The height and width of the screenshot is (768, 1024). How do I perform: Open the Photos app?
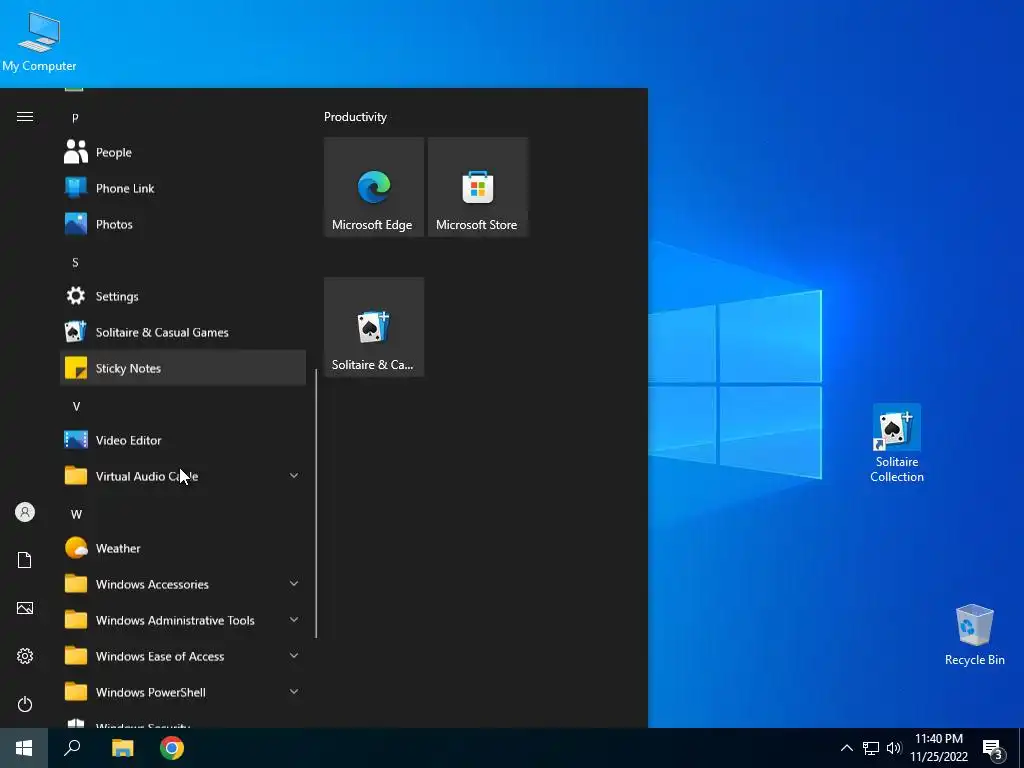(182, 224)
